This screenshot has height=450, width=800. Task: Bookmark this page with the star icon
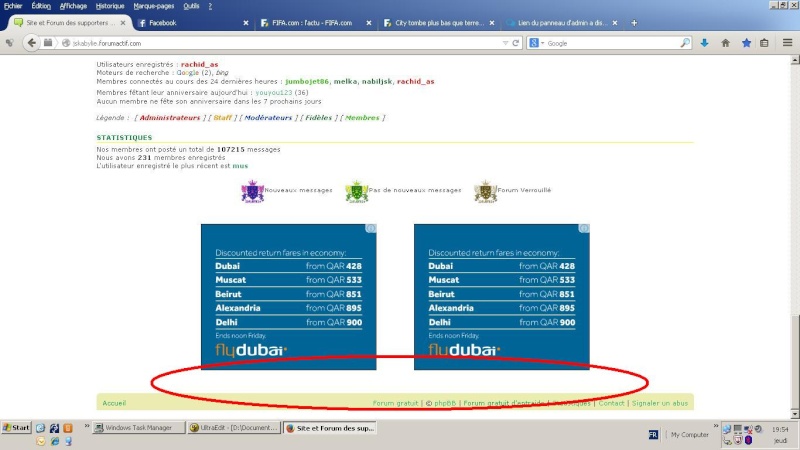(746, 43)
